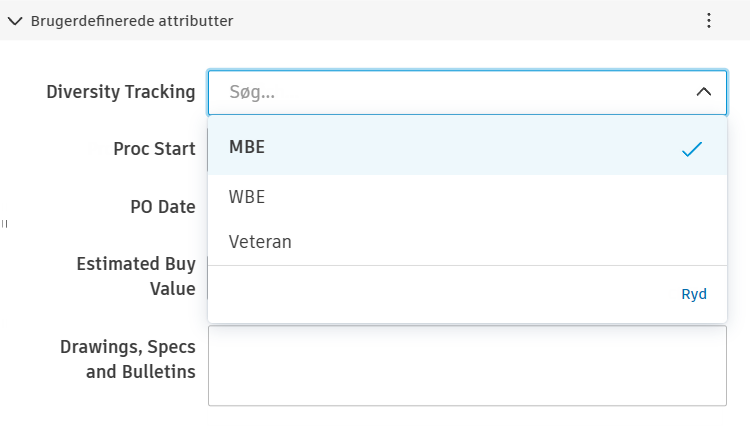Choose WBE from the dropdown list
The height and width of the screenshot is (436, 750).
click(x=247, y=197)
